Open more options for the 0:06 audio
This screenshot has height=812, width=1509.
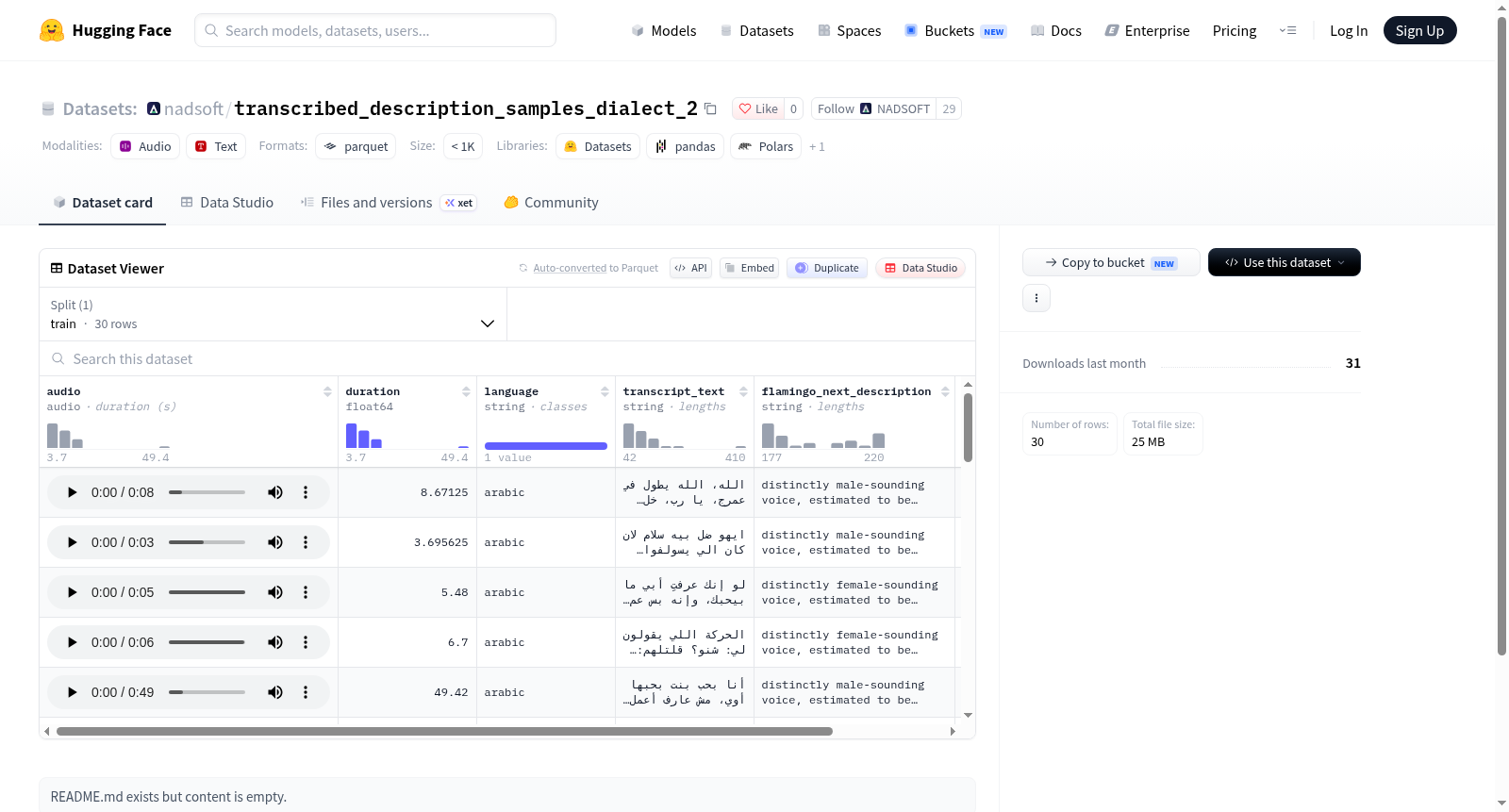point(306,642)
